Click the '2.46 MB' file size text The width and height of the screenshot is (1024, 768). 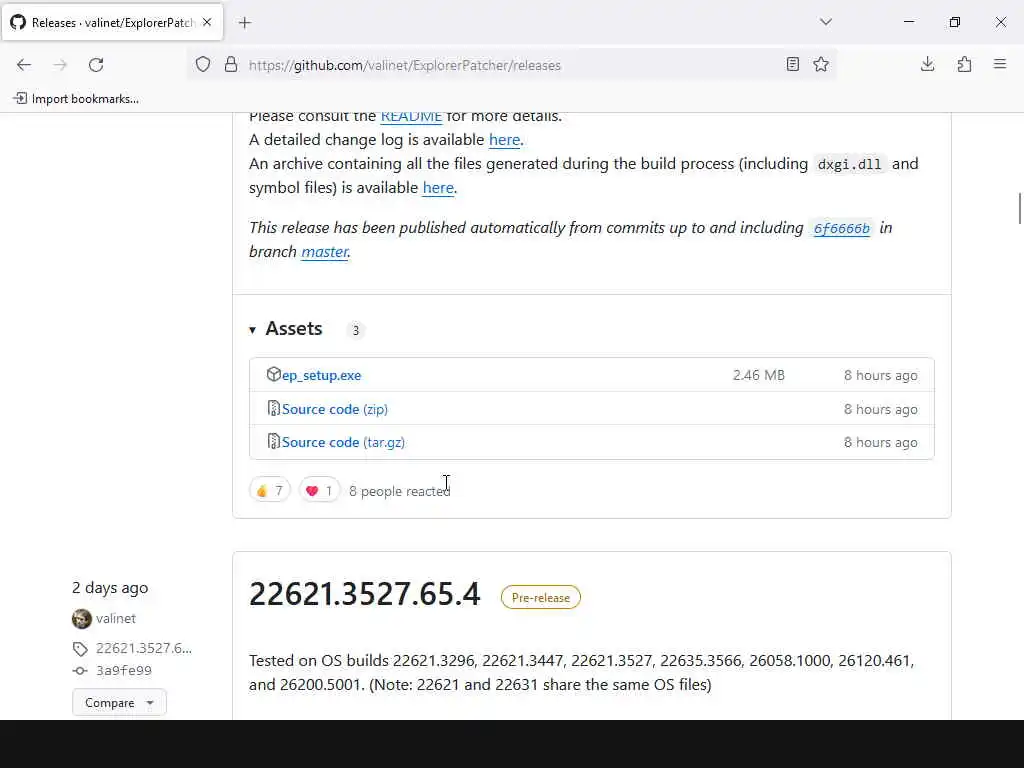[x=759, y=375]
